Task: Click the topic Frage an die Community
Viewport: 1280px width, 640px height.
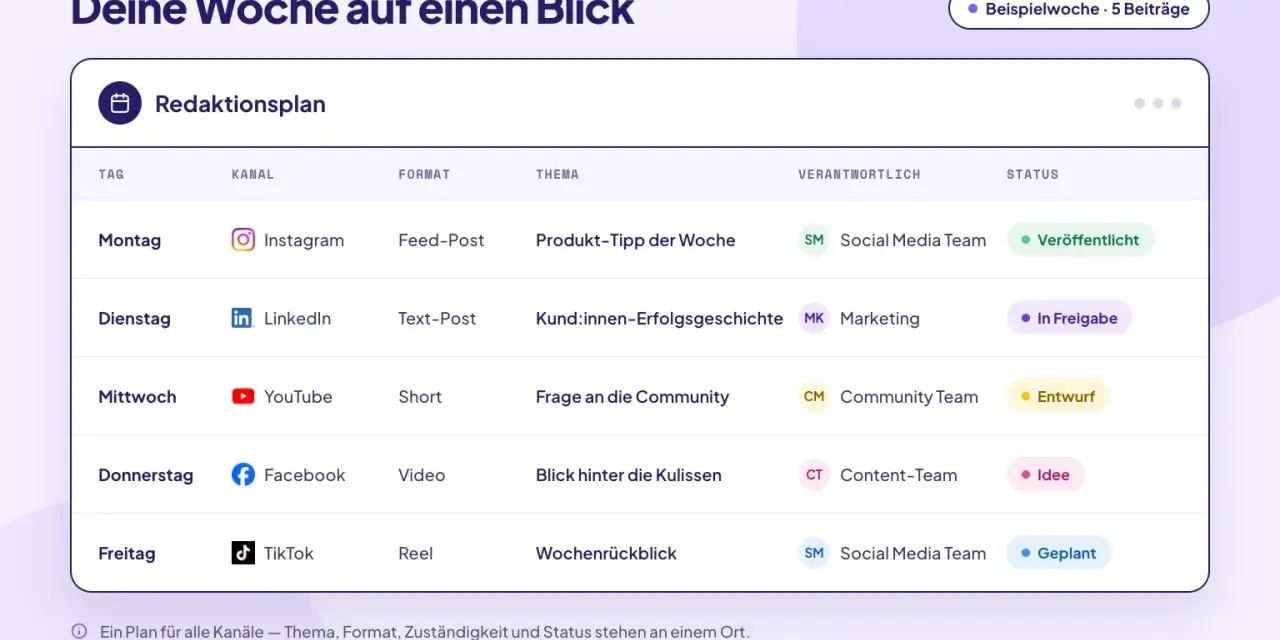Action: click(632, 396)
